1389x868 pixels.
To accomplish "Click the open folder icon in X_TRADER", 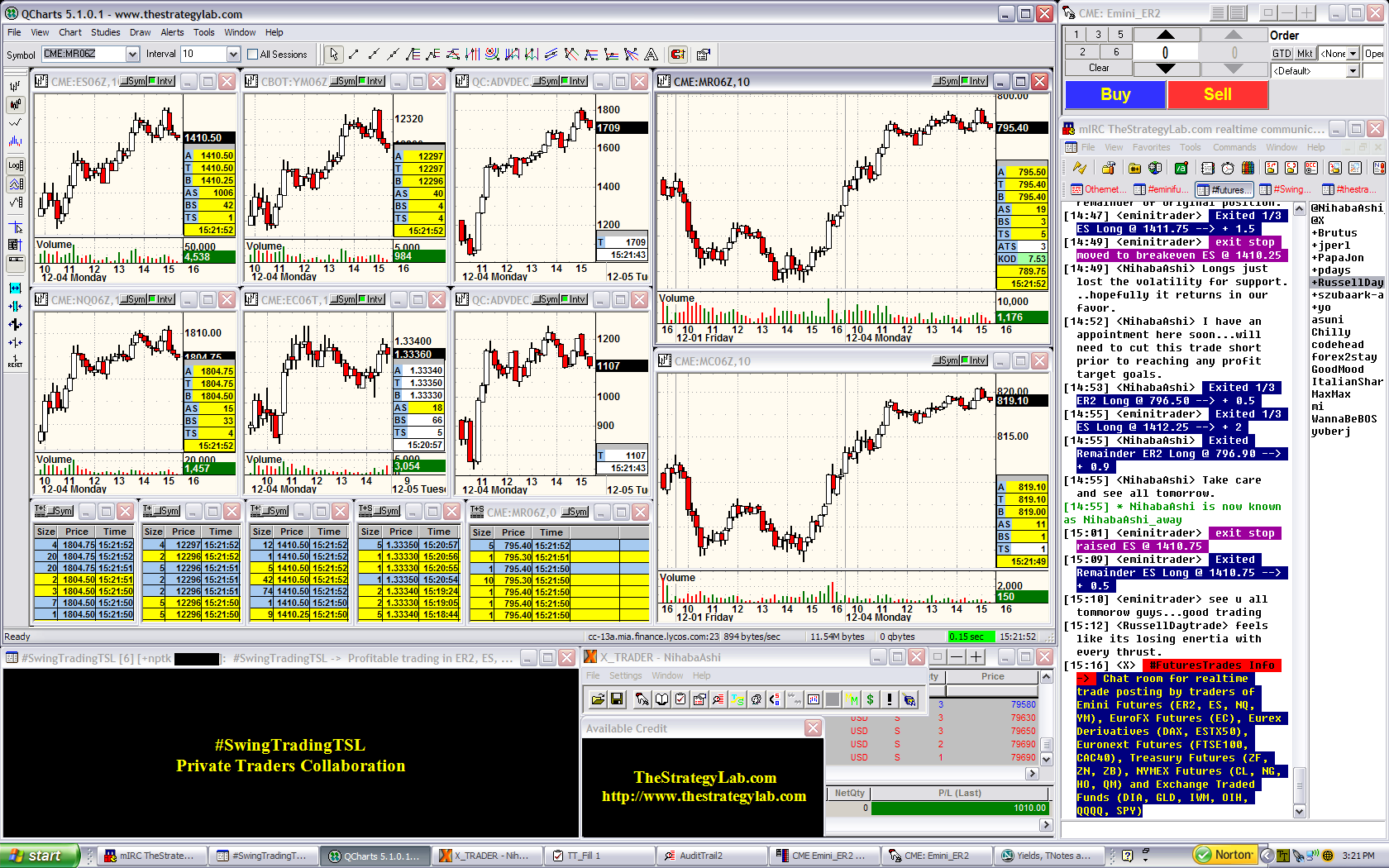I will tap(598, 699).
